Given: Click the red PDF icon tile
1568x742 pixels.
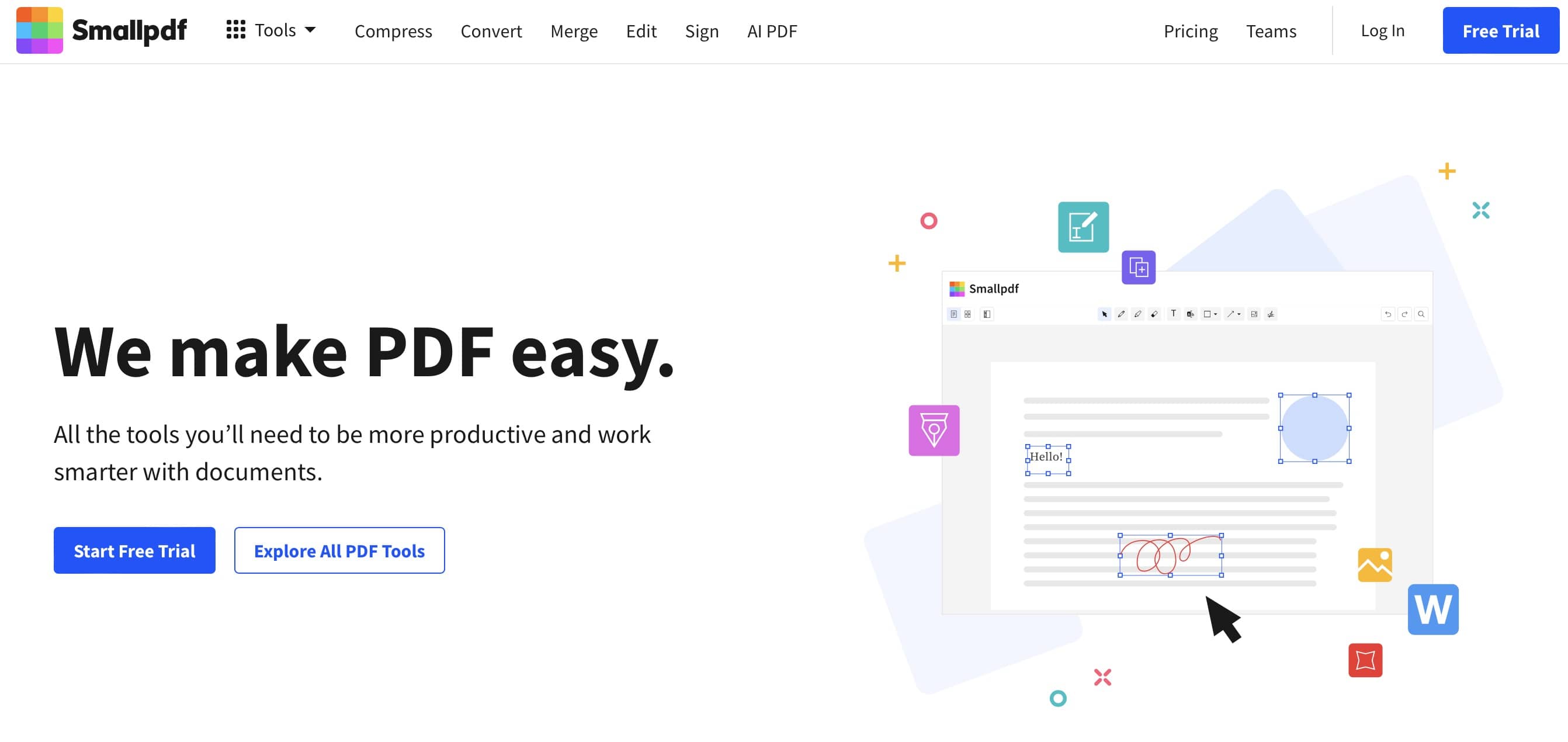Looking at the screenshot, I should tap(1365, 660).
